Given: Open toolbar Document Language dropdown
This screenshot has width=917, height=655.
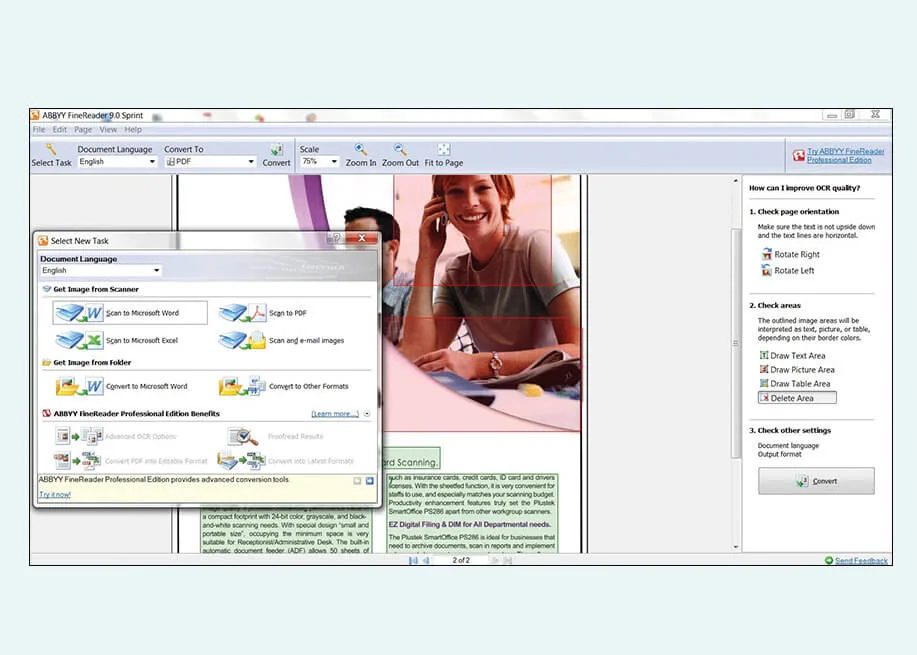Looking at the screenshot, I should pos(153,161).
